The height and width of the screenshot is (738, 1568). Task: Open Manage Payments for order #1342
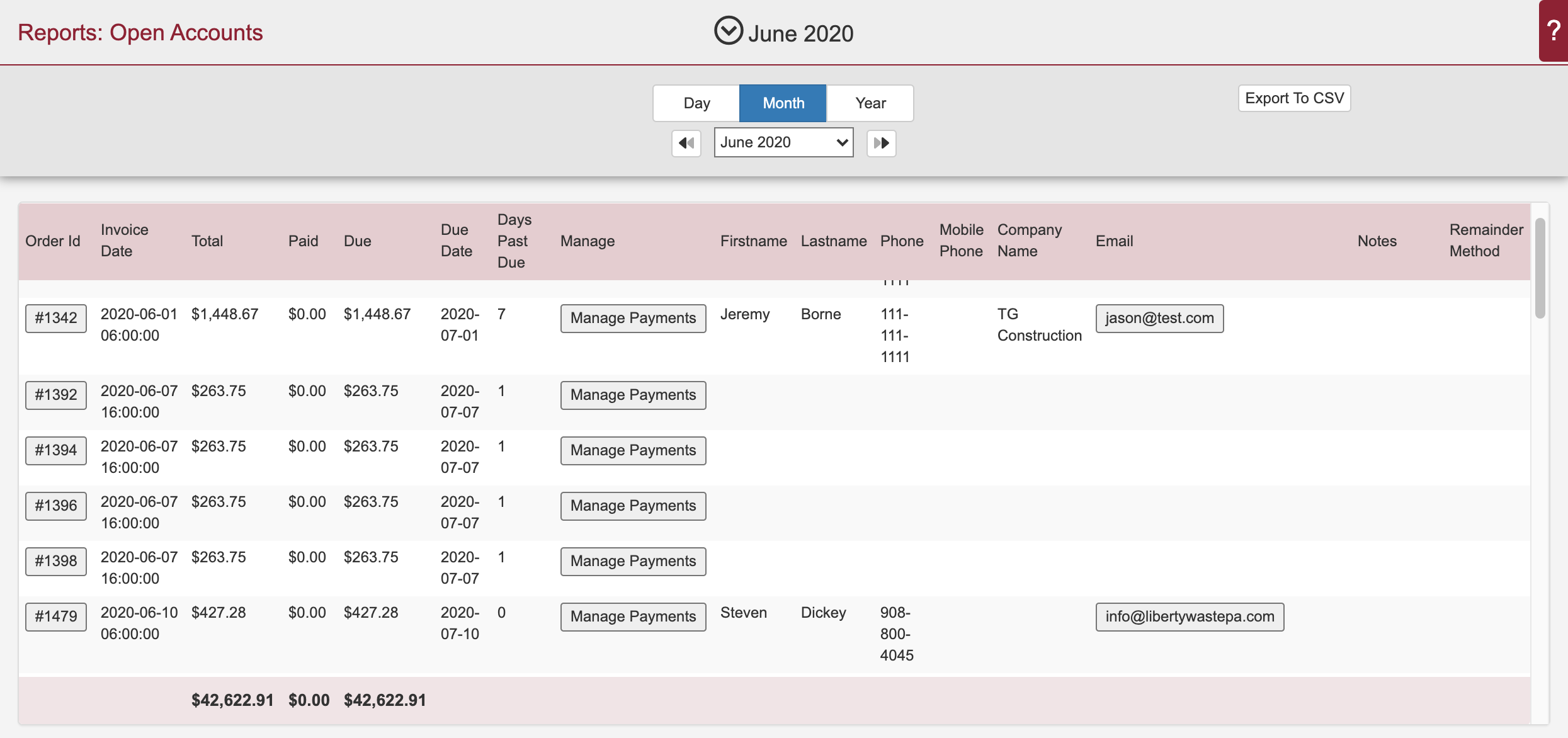633,318
